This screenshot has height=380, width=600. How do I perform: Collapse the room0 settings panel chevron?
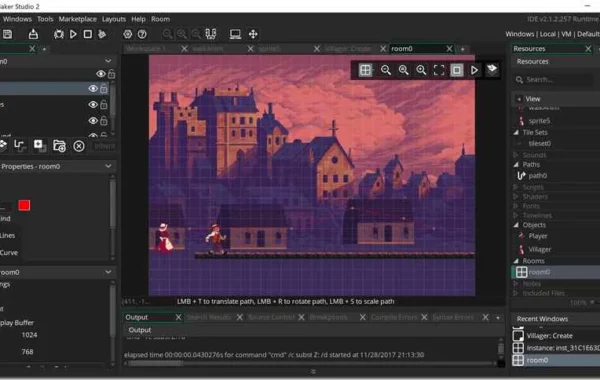click(108, 272)
